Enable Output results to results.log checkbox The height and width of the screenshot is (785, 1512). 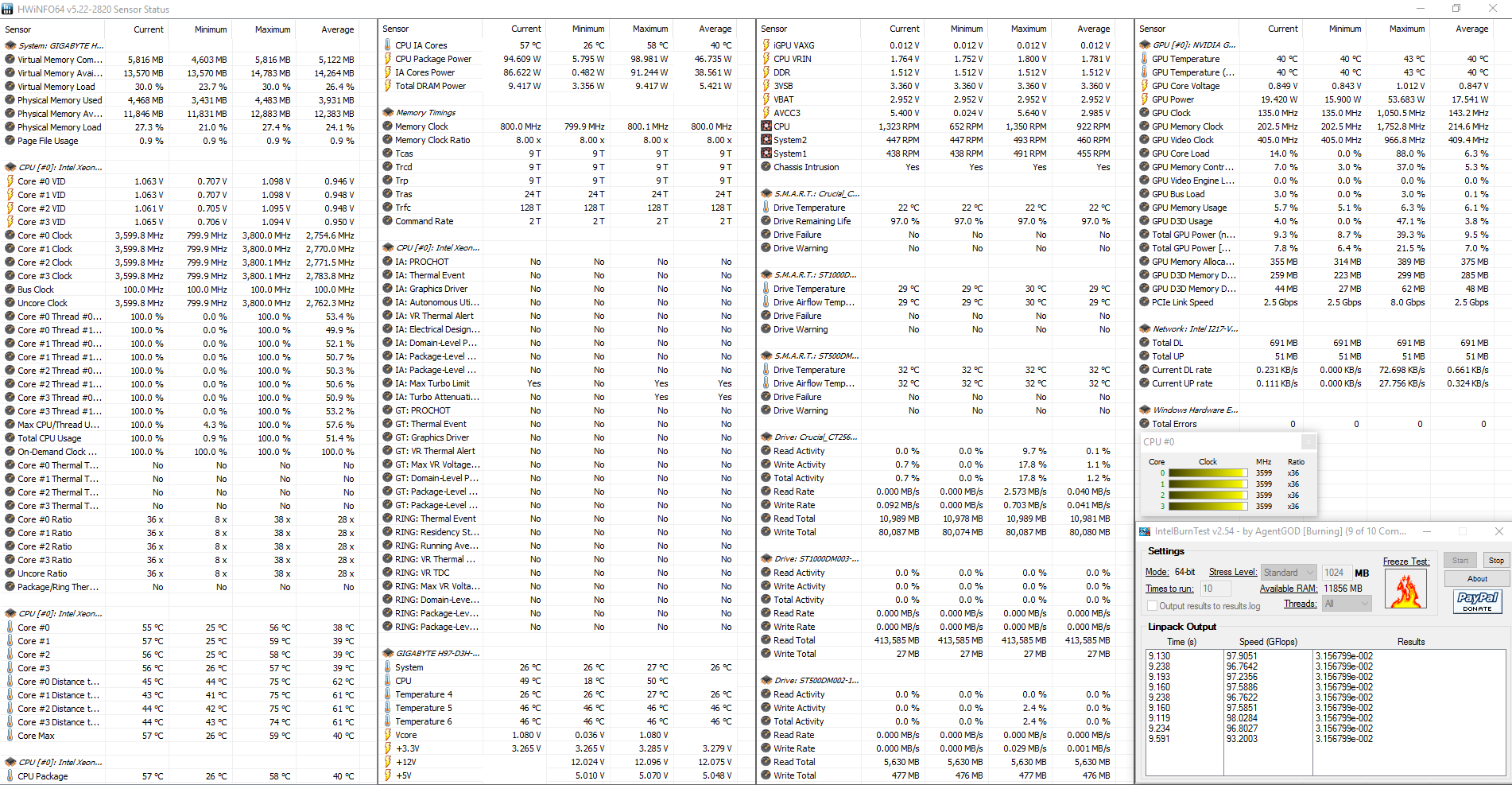coord(1152,606)
